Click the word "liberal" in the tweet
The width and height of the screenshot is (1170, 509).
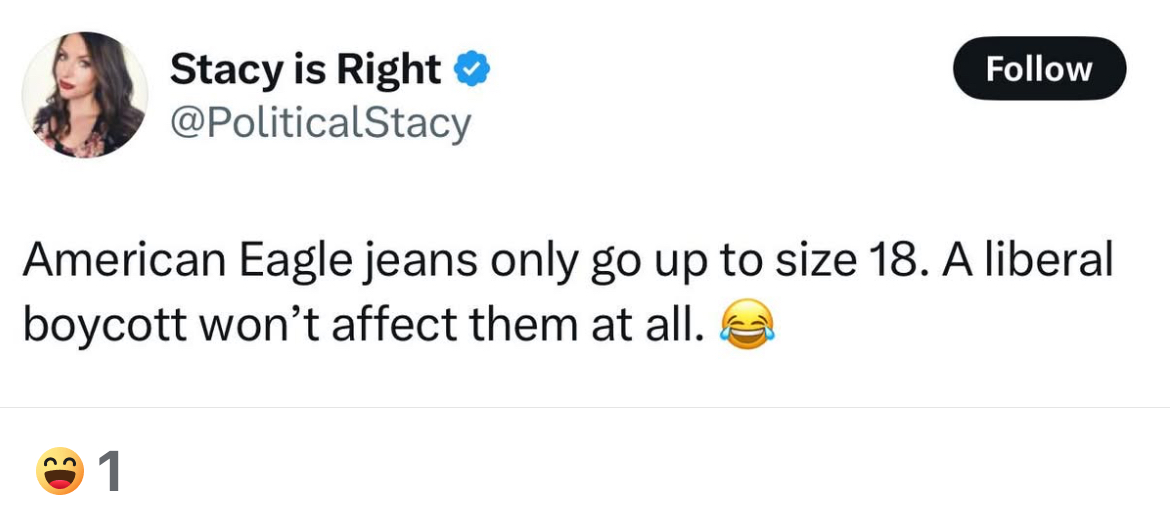[x=1049, y=262]
